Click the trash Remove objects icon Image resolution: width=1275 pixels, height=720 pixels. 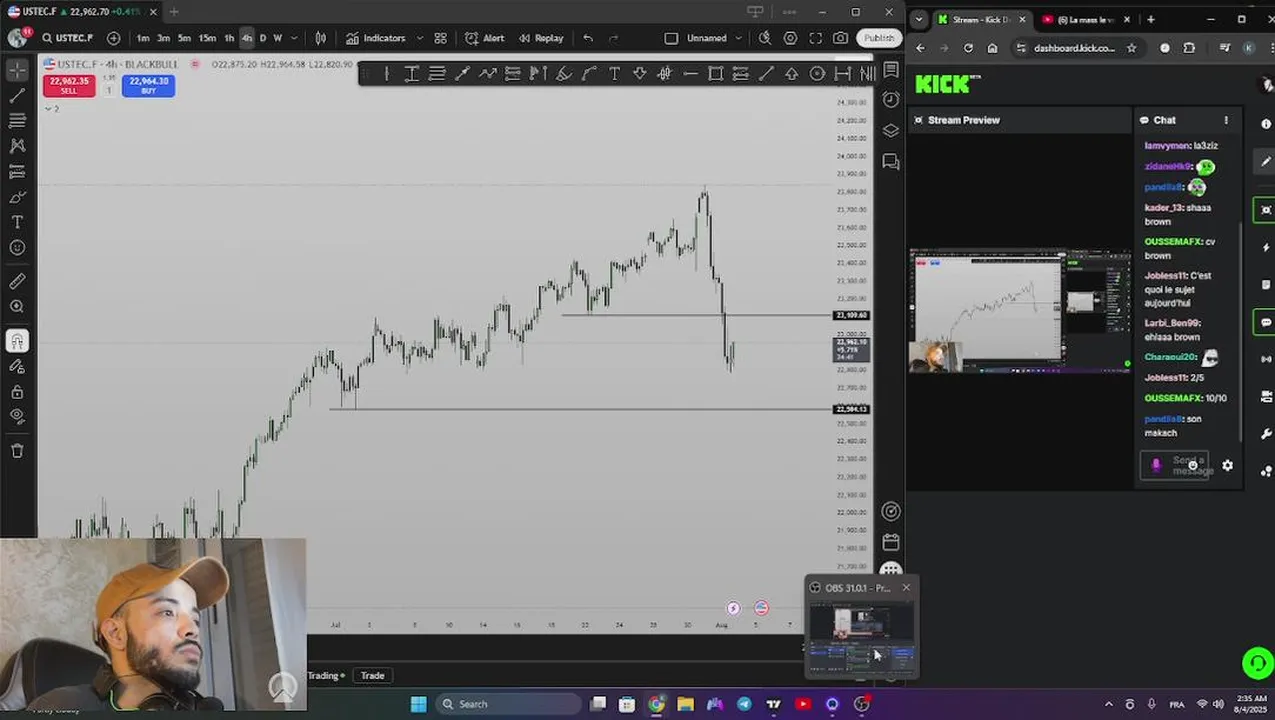pos(17,451)
